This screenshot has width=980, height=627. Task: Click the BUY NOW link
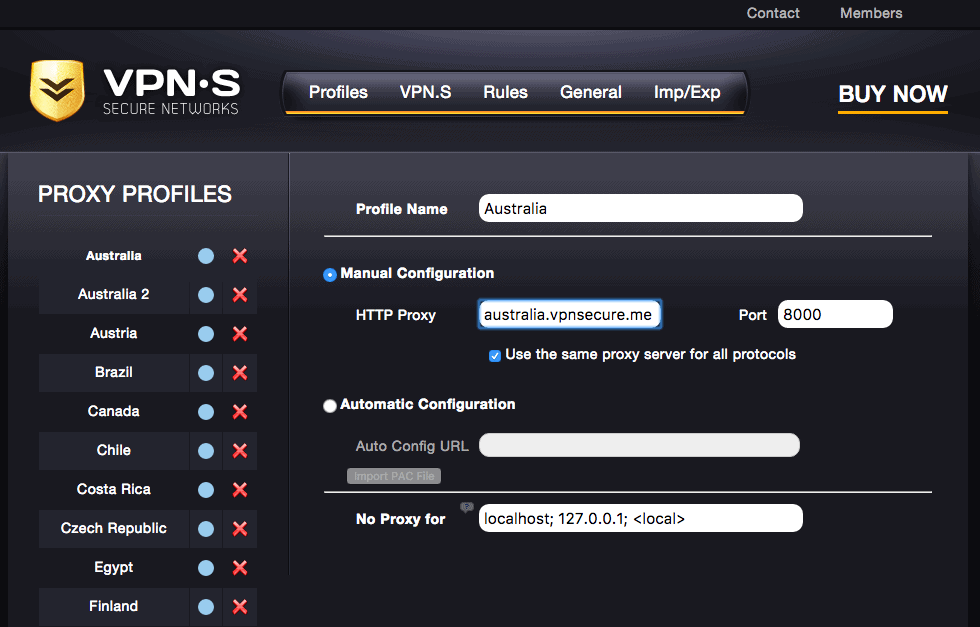[x=892, y=94]
